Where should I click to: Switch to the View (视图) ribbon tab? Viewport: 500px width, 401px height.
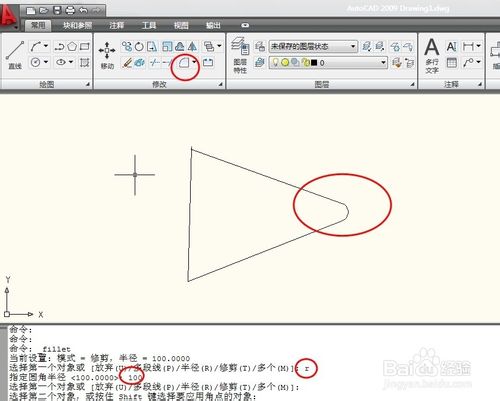click(181, 25)
